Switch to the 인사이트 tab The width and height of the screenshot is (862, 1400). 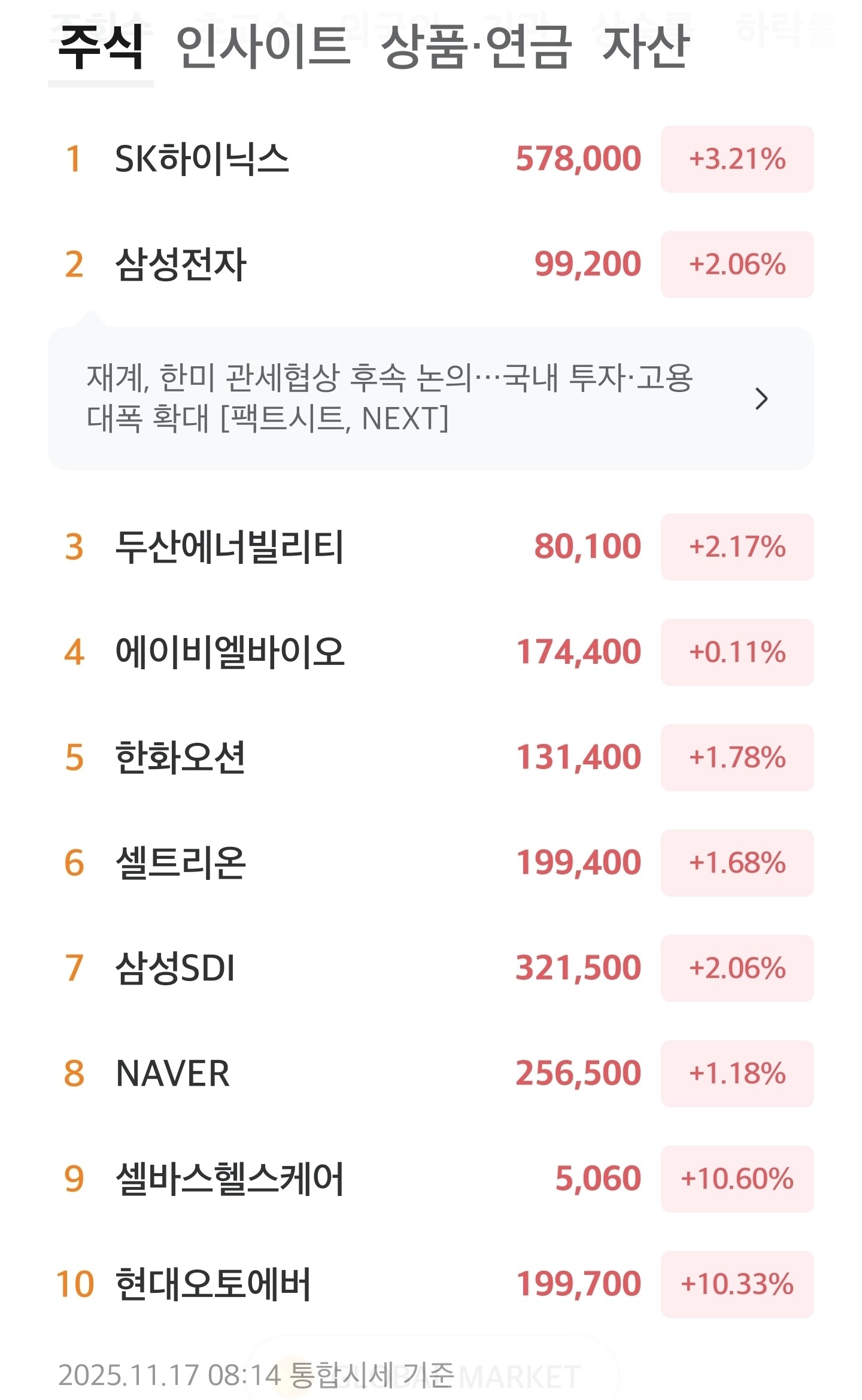coord(263,47)
